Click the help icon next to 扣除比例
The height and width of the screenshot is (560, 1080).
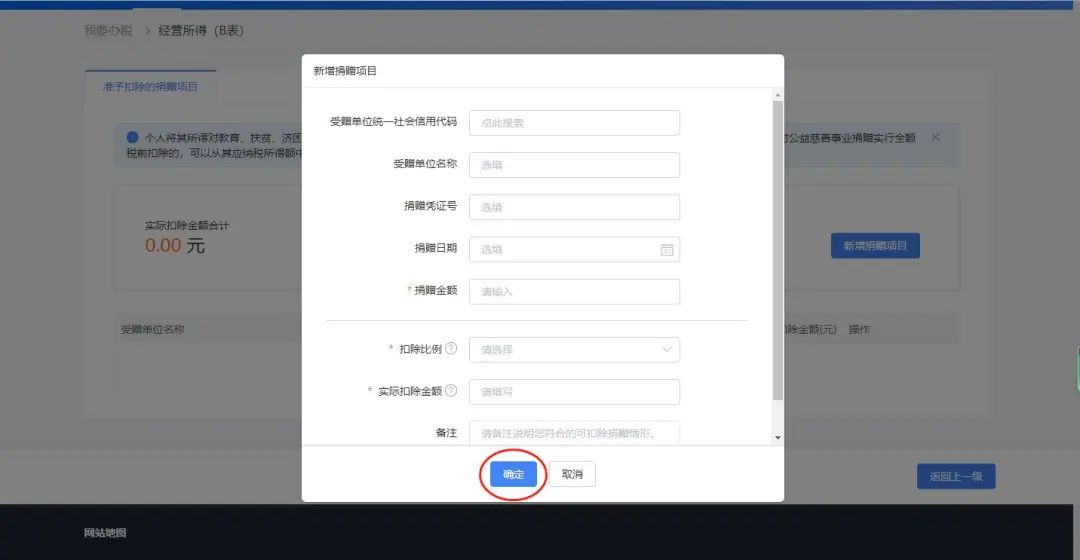click(x=451, y=349)
